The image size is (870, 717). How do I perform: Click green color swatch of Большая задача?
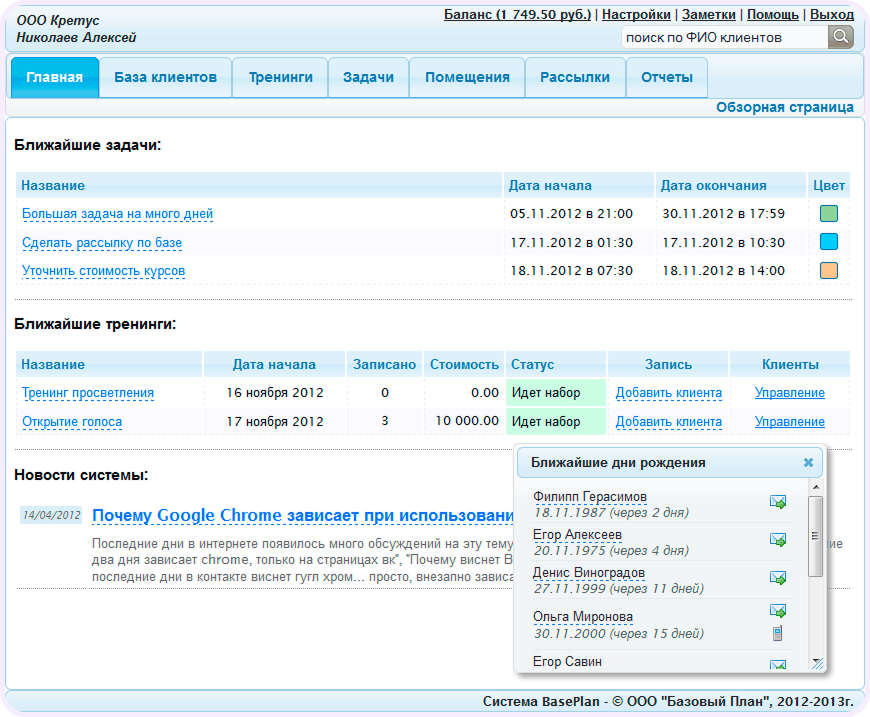(x=828, y=214)
